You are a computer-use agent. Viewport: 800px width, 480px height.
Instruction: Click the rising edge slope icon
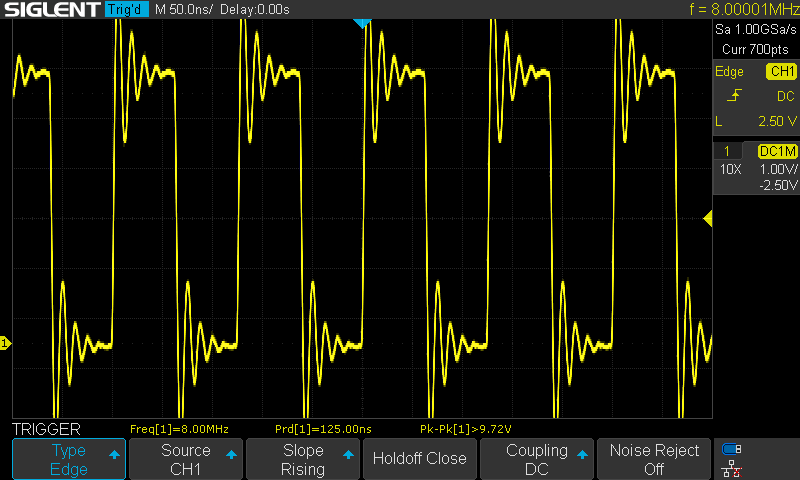point(734,95)
